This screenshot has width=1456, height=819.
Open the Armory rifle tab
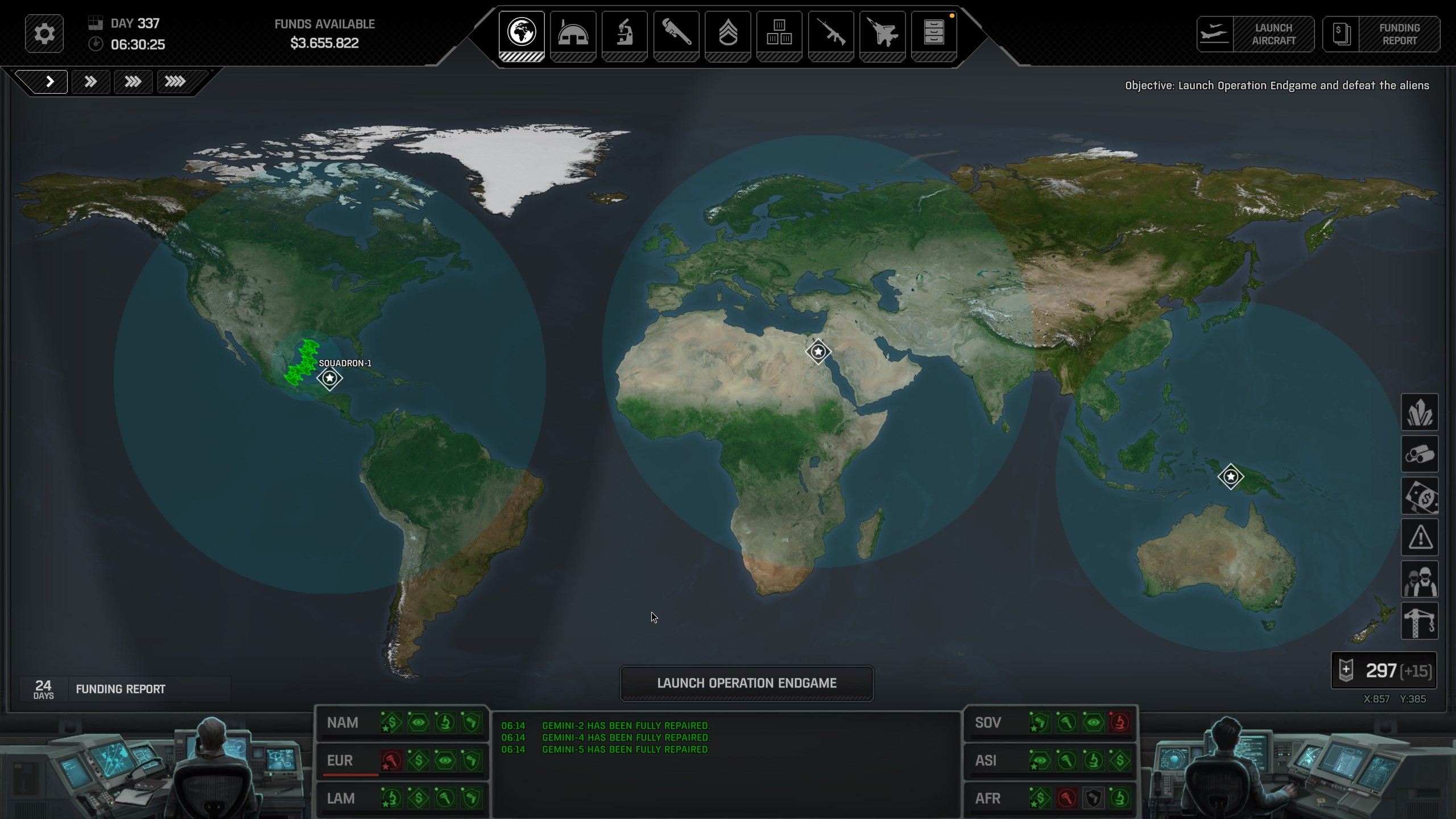[831, 36]
